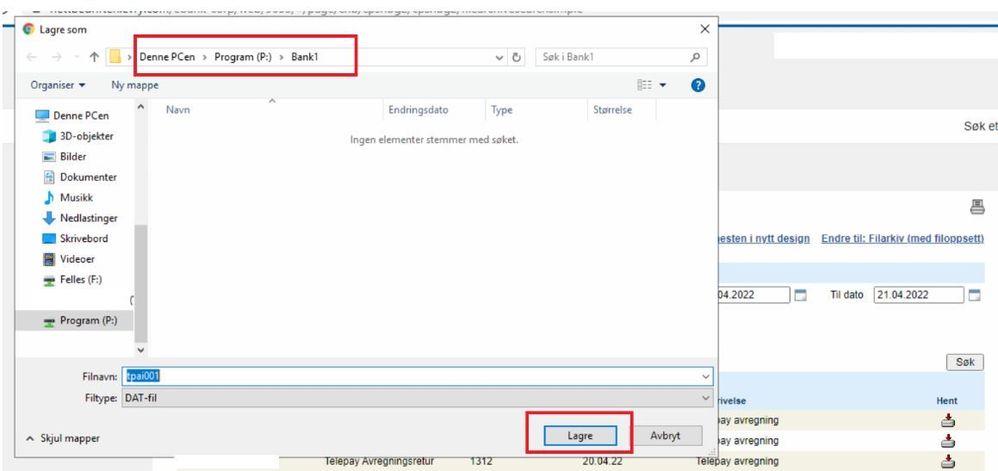The width and height of the screenshot is (998, 471).
Task: Click the nytt design link
Action: tap(764, 239)
